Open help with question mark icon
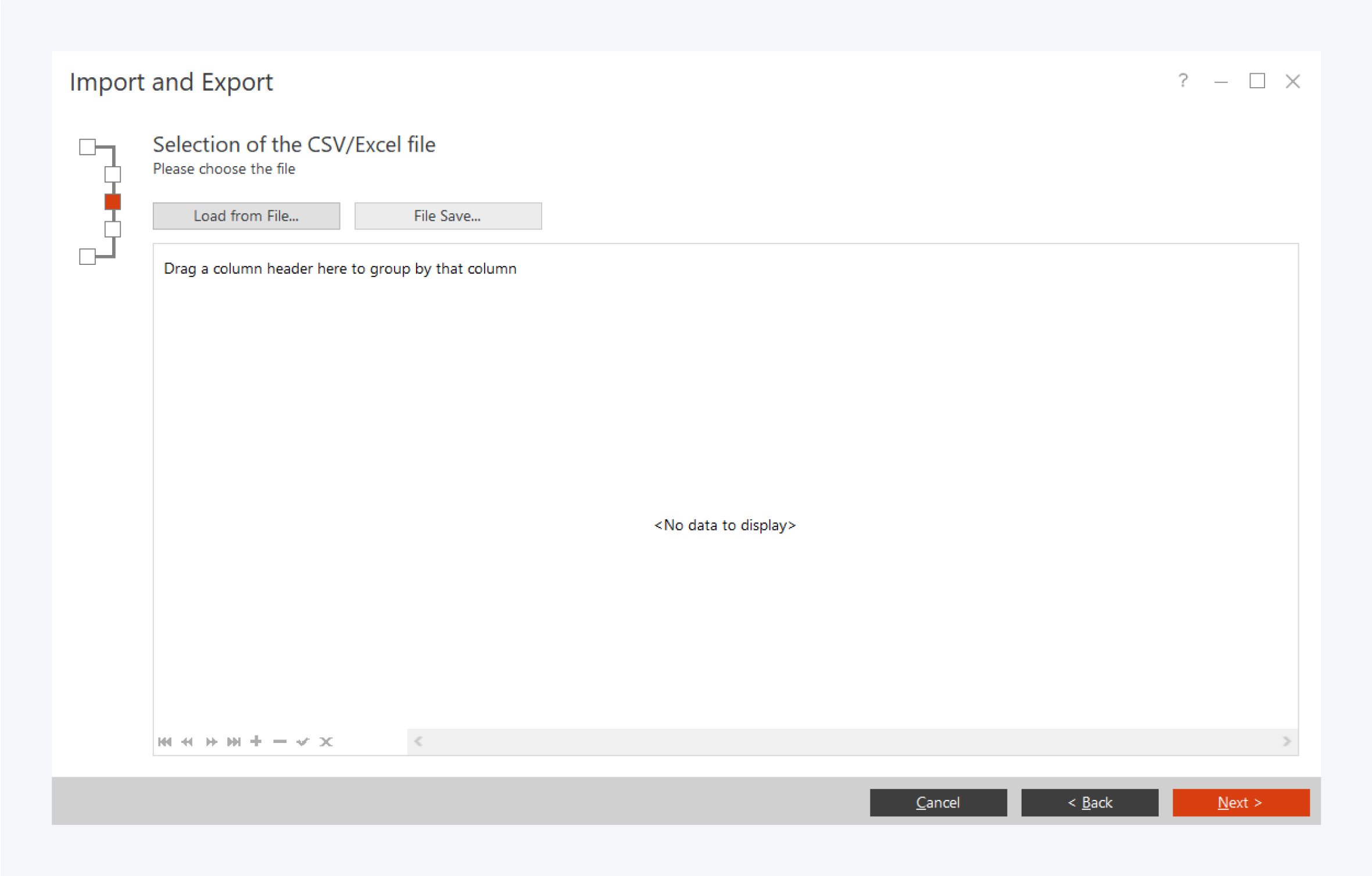Viewport: 1372px width, 876px height. (x=1183, y=81)
